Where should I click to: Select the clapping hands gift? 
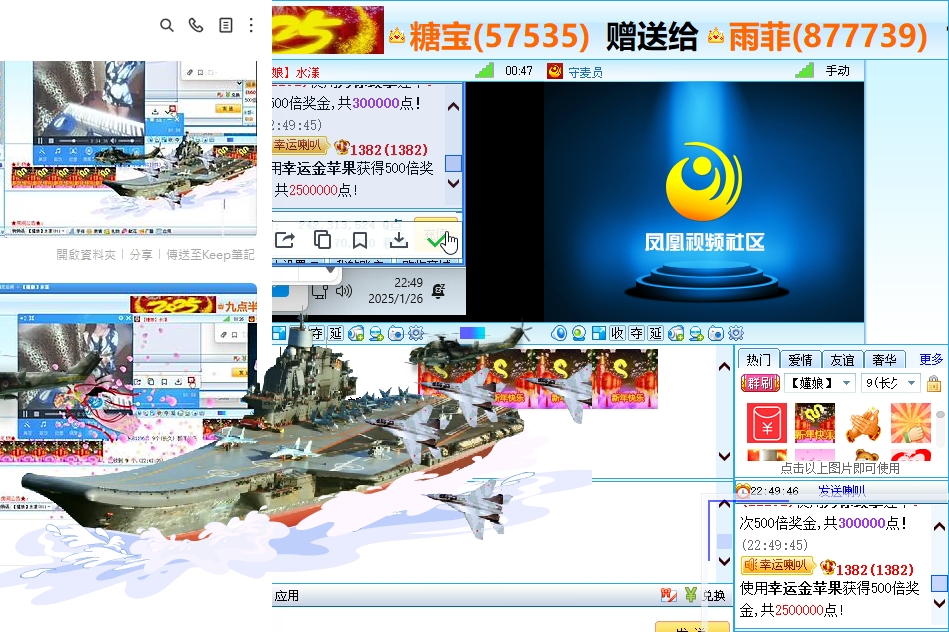coord(863,423)
